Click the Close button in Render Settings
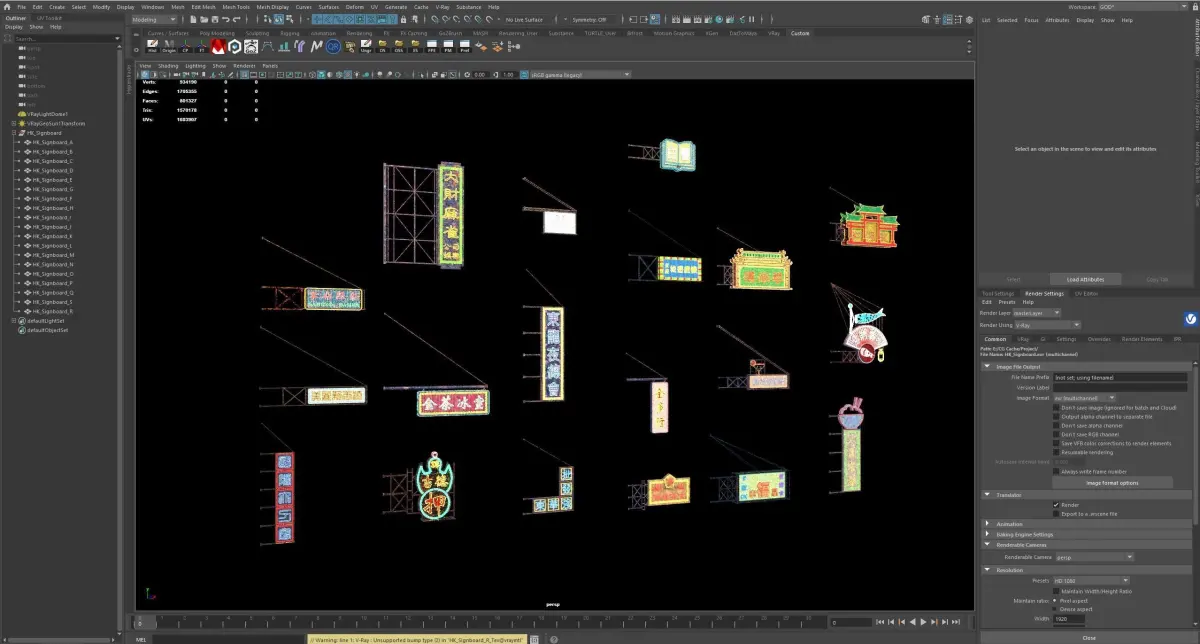The width and height of the screenshot is (1200, 644). (x=1088, y=637)
